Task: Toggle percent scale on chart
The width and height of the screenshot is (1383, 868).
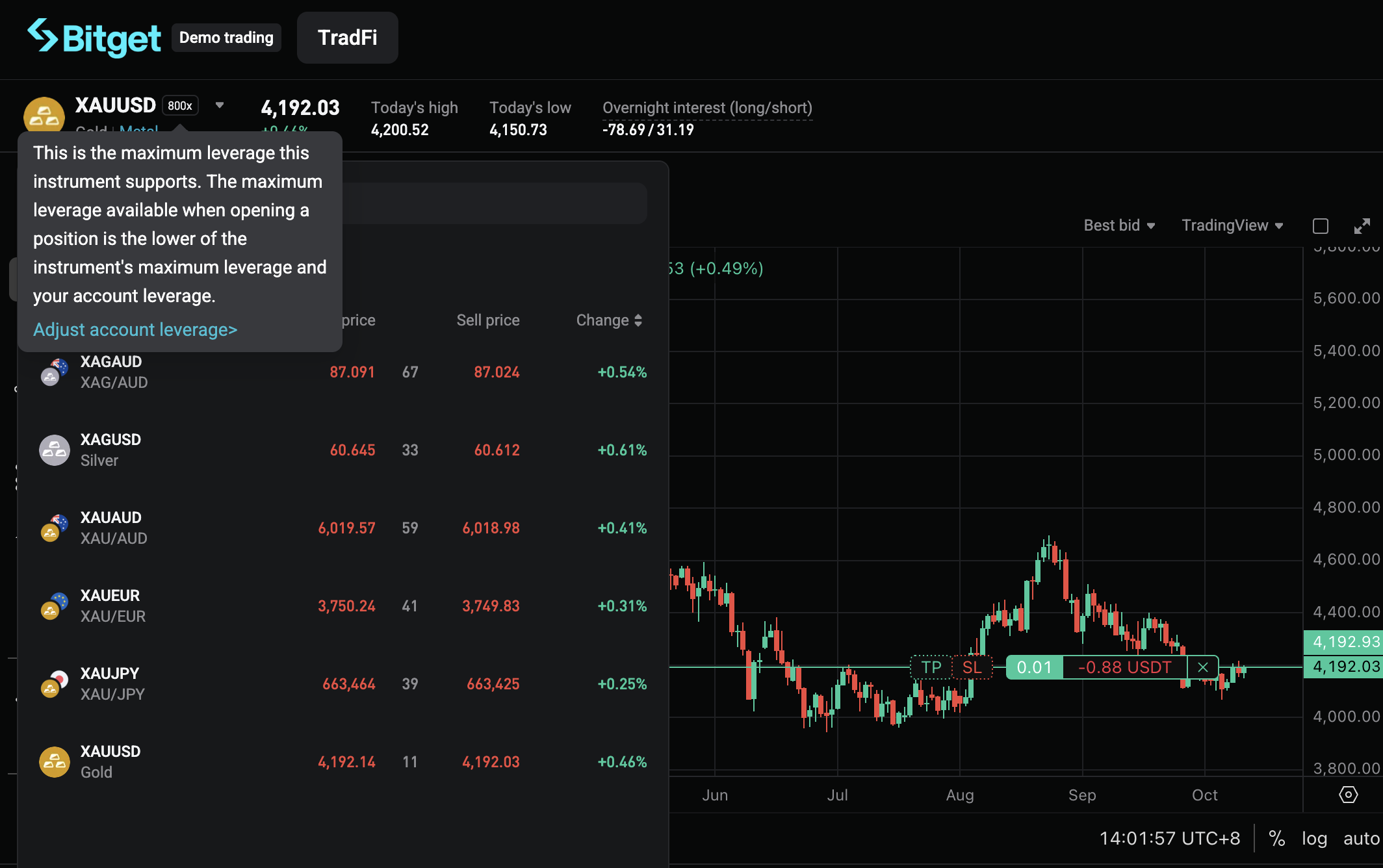Action: [1277, 839]
